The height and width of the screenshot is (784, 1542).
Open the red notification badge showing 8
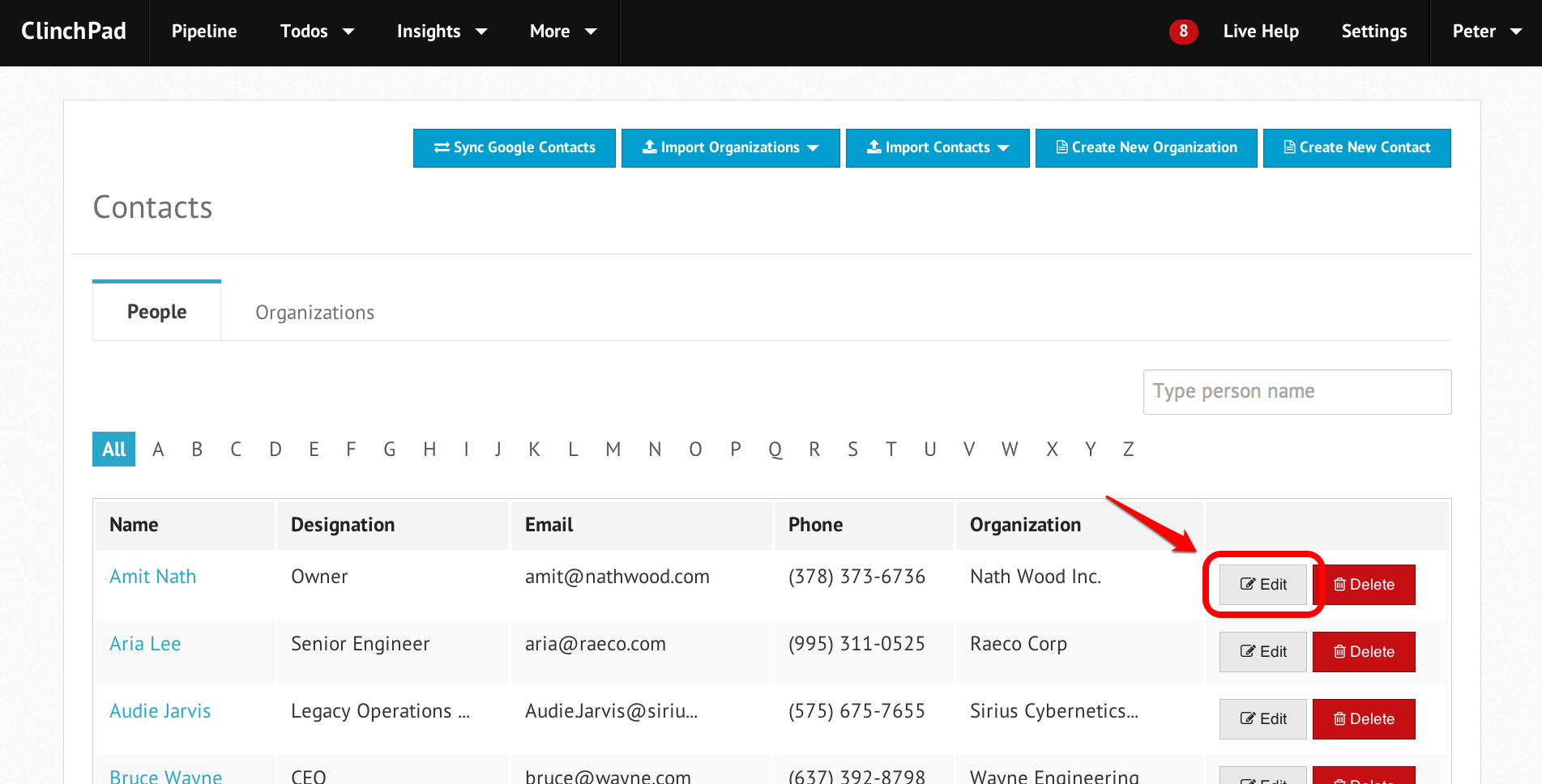point(1183,32)
